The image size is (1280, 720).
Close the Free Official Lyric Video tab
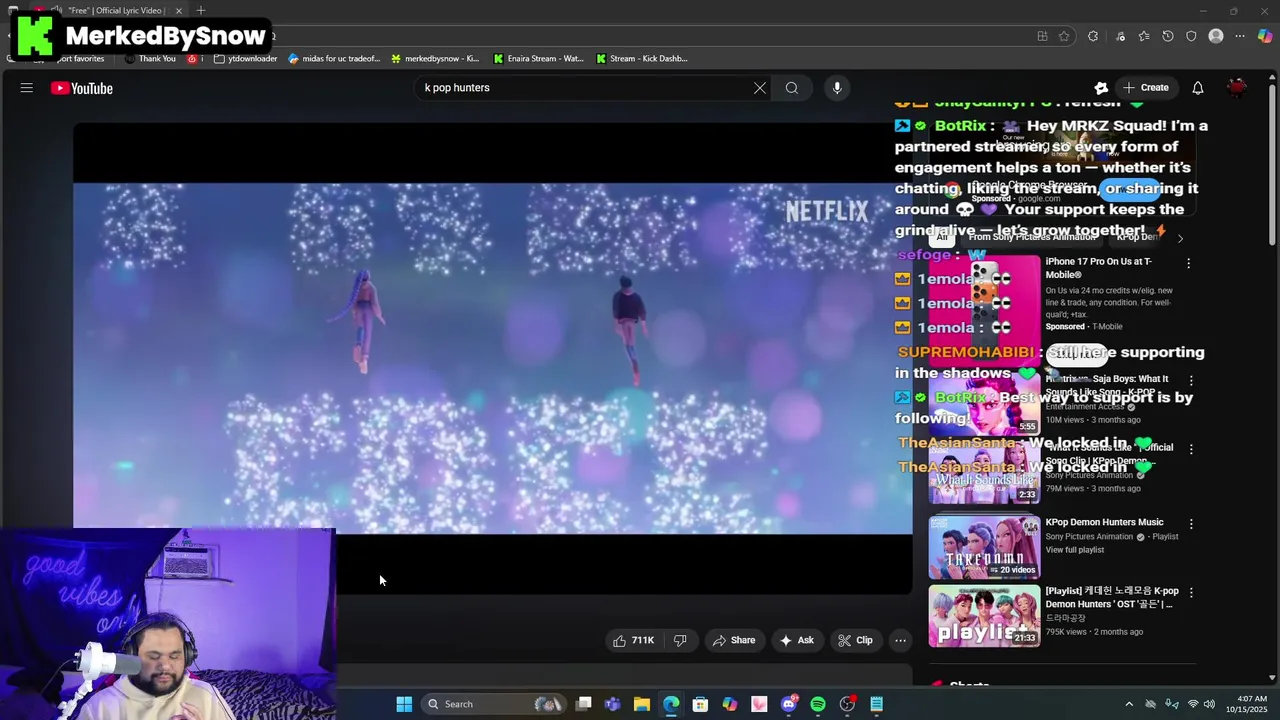click(x=179, y=10)
